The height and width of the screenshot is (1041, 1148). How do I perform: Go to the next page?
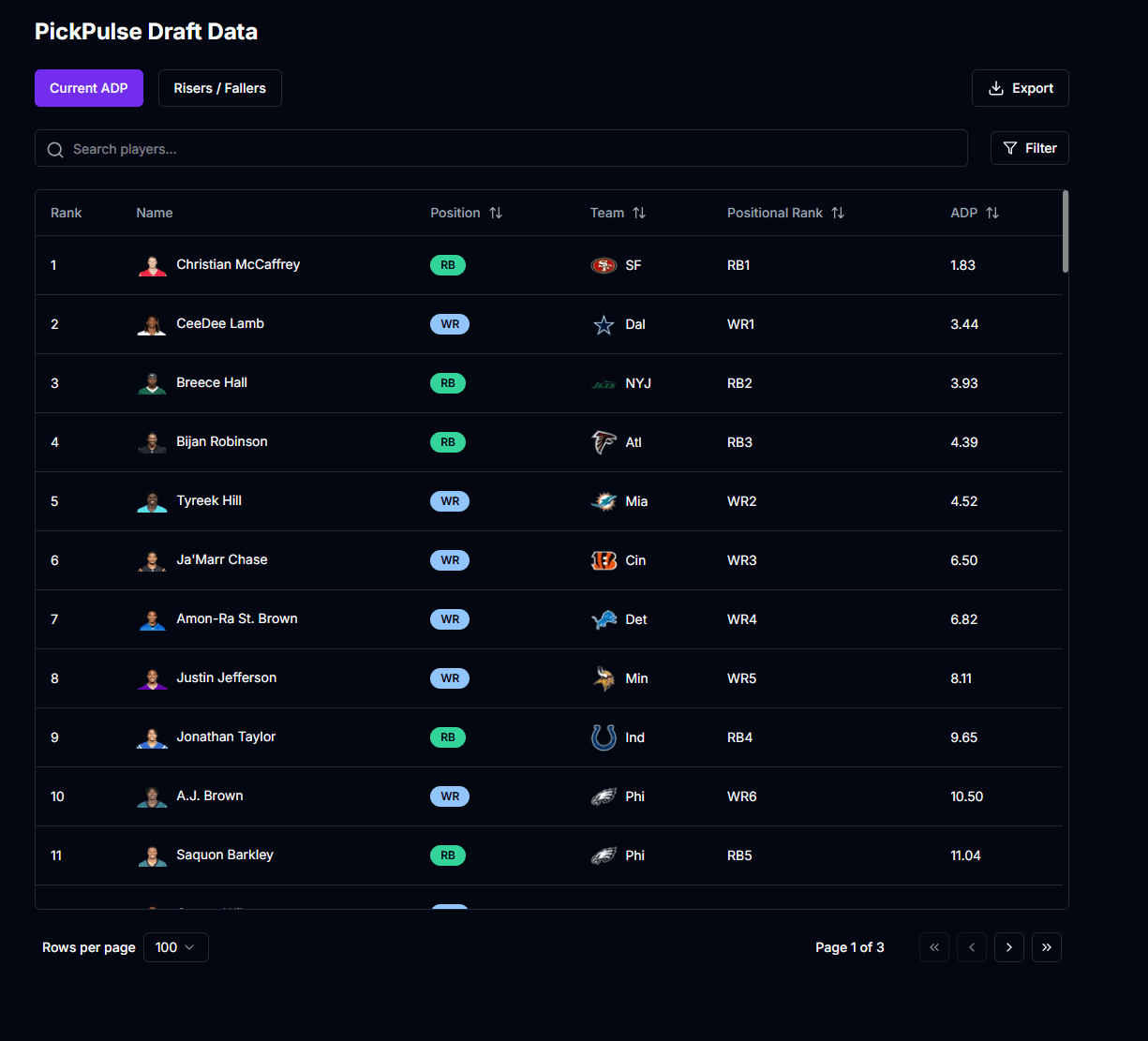click(x=1008, y=947)
